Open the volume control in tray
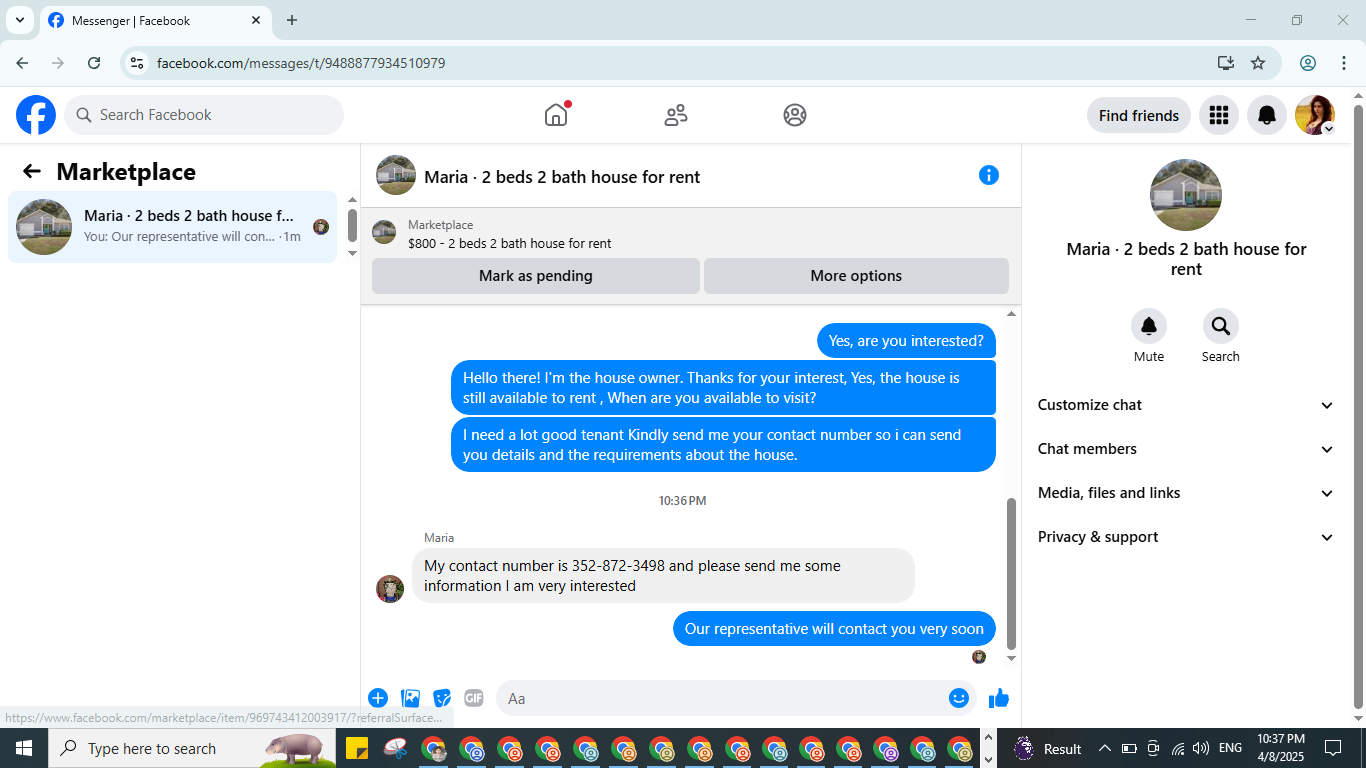This screenshot has width=1366, height=768. [x=1201, y=748]
